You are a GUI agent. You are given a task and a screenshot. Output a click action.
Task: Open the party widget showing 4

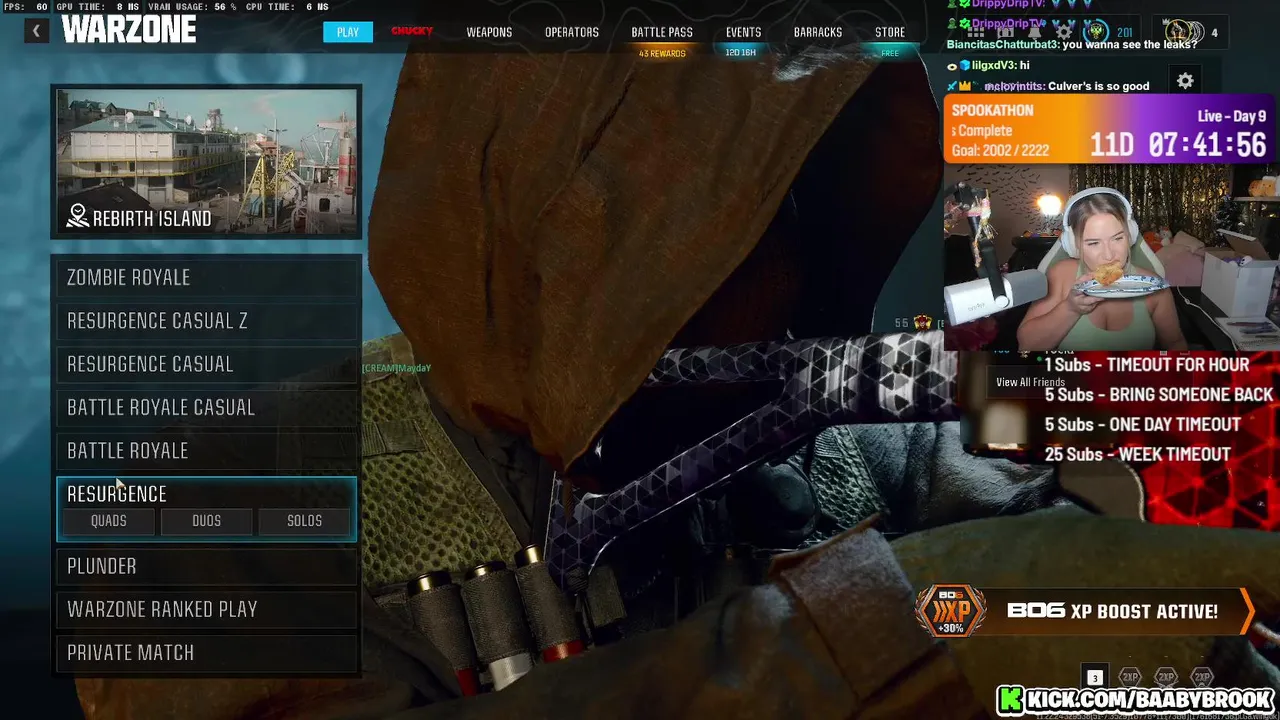1190,32
